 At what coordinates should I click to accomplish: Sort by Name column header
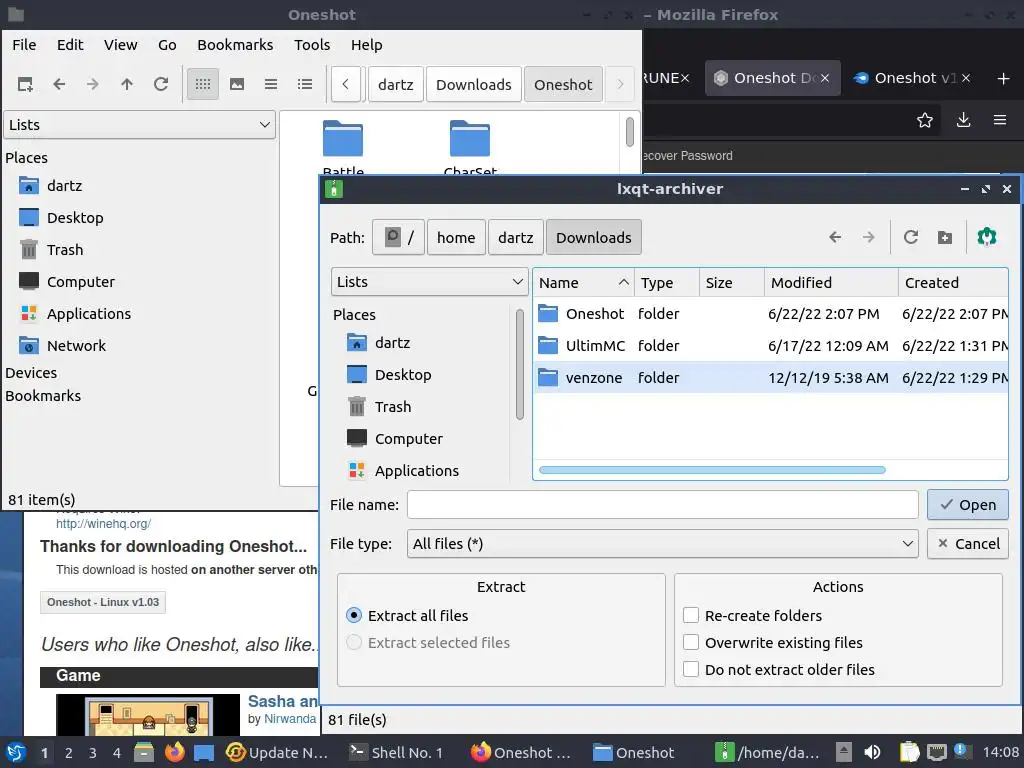583,283
